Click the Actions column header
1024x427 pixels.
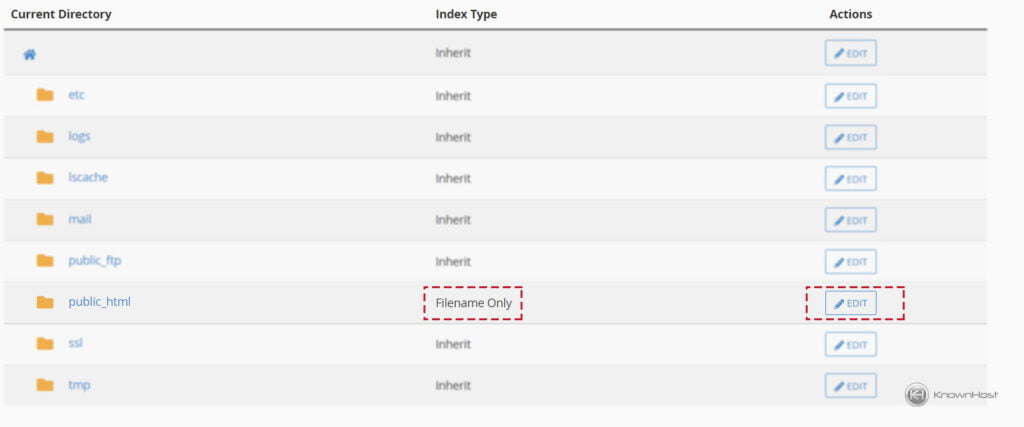850,14
